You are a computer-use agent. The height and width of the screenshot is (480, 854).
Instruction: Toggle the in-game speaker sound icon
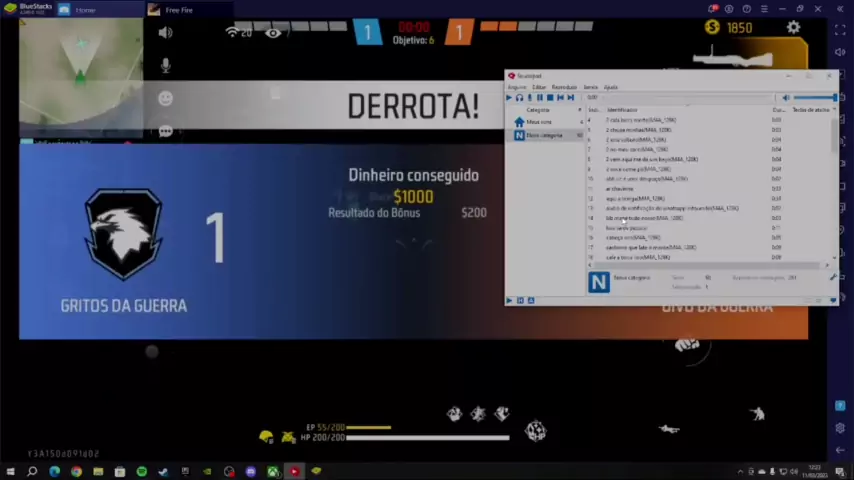165,33
